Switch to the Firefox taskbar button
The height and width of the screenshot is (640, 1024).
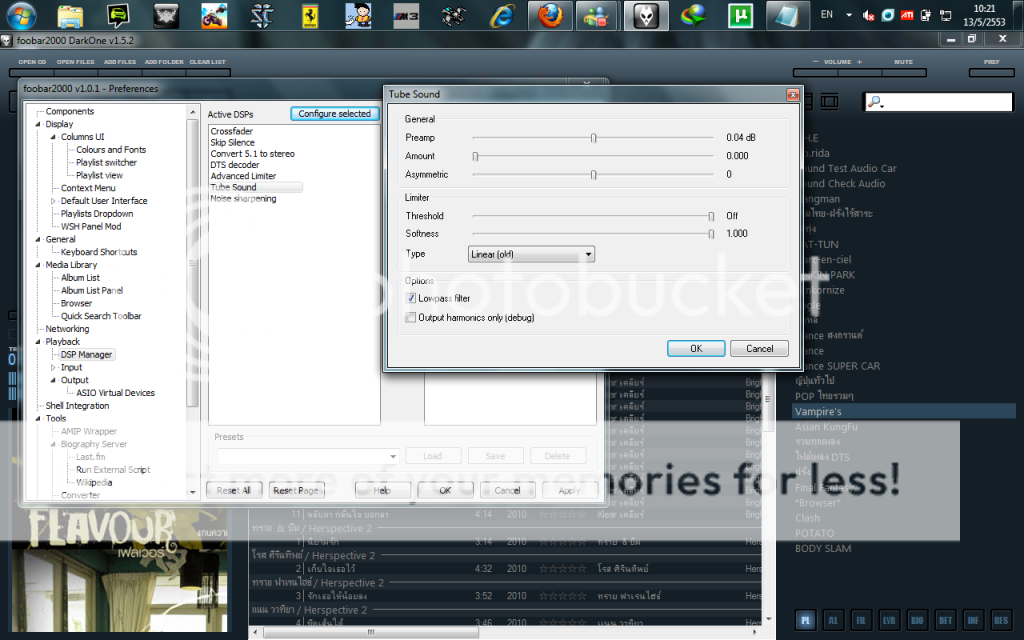(x=550, y=16)
